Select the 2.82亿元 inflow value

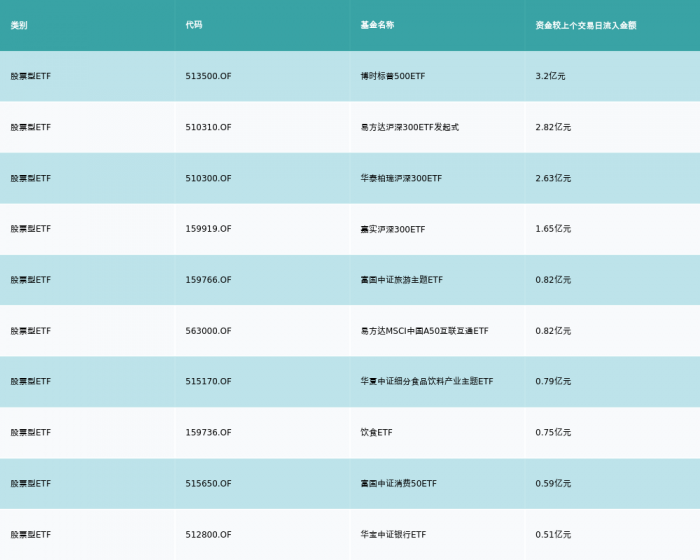coord(553,127)
